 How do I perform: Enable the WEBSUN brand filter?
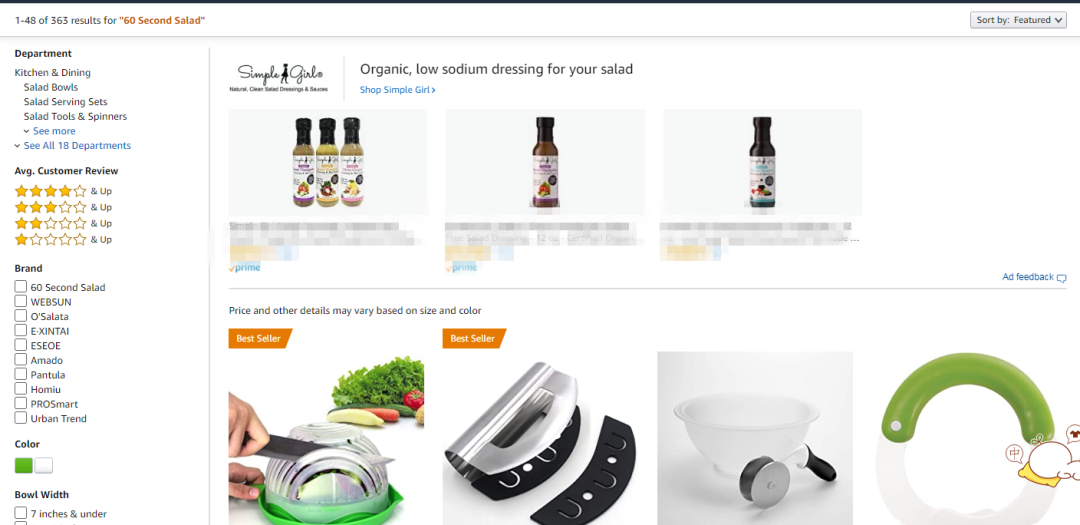tap(21, 301)
